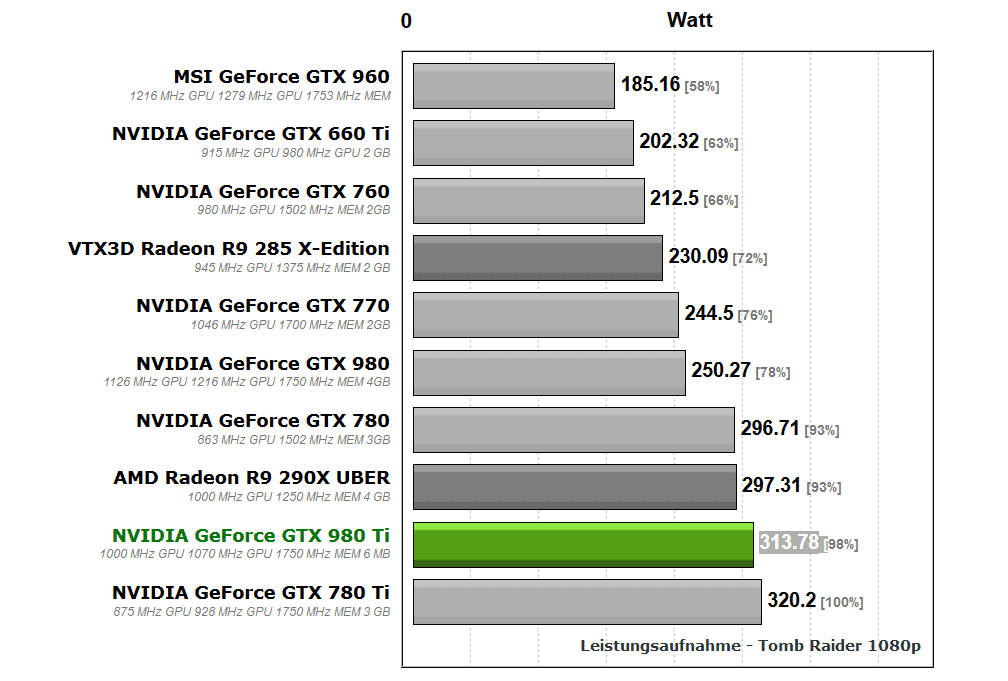
Task: Click the Leistungsaufnahme - Tomb Raider 1080p caption
Action: 750,646
